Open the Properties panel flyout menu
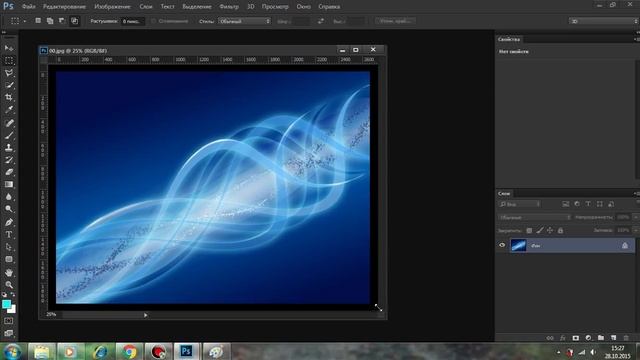Viewport: 640px width, 360px height. [x=636, y=39]
